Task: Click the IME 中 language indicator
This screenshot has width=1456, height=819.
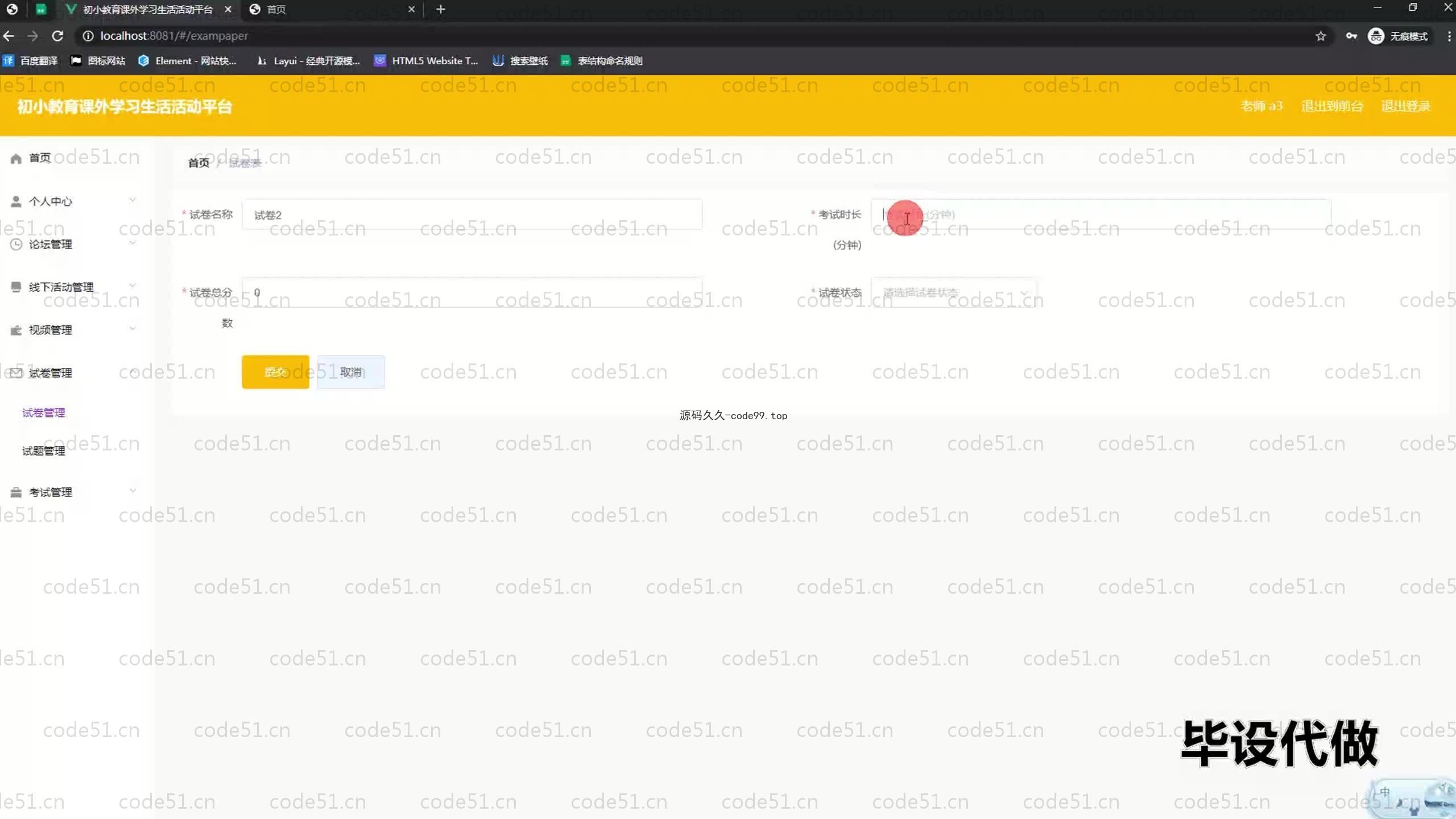Action: coord(1384,791)
